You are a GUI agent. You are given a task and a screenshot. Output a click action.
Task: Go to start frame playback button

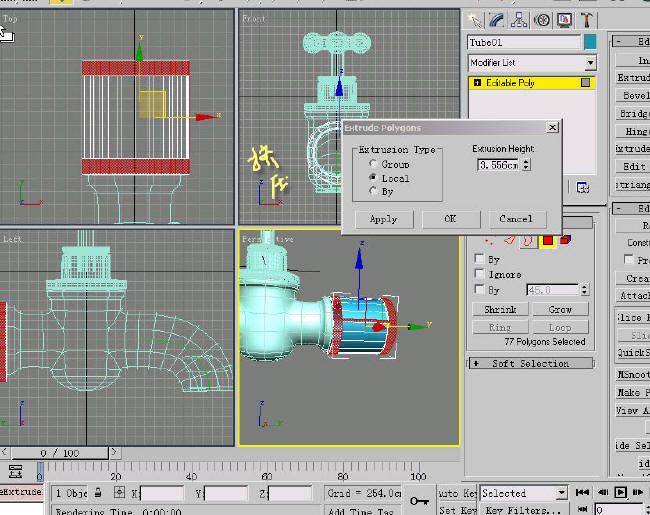pyautogui.click(x=582, y=492)
